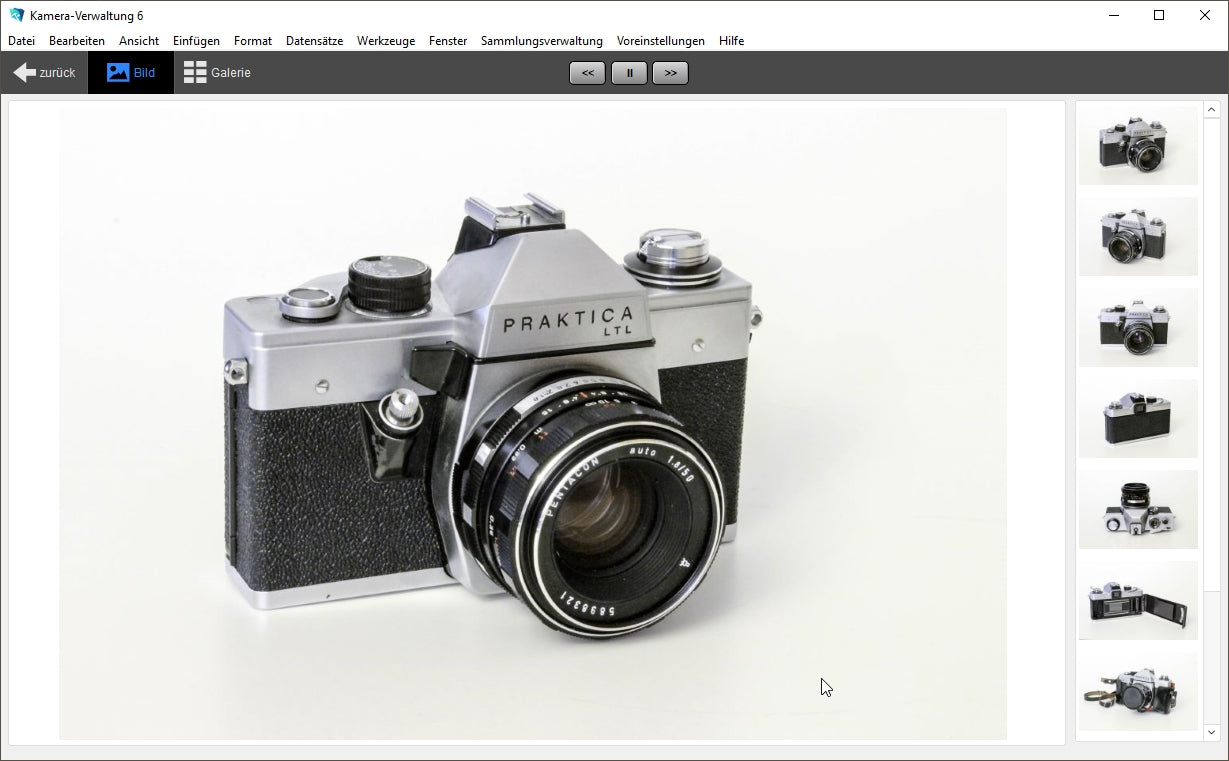Expand the Voreinstellungen menu
Screen dimensions: 1229x761
(x=660, y=41)
